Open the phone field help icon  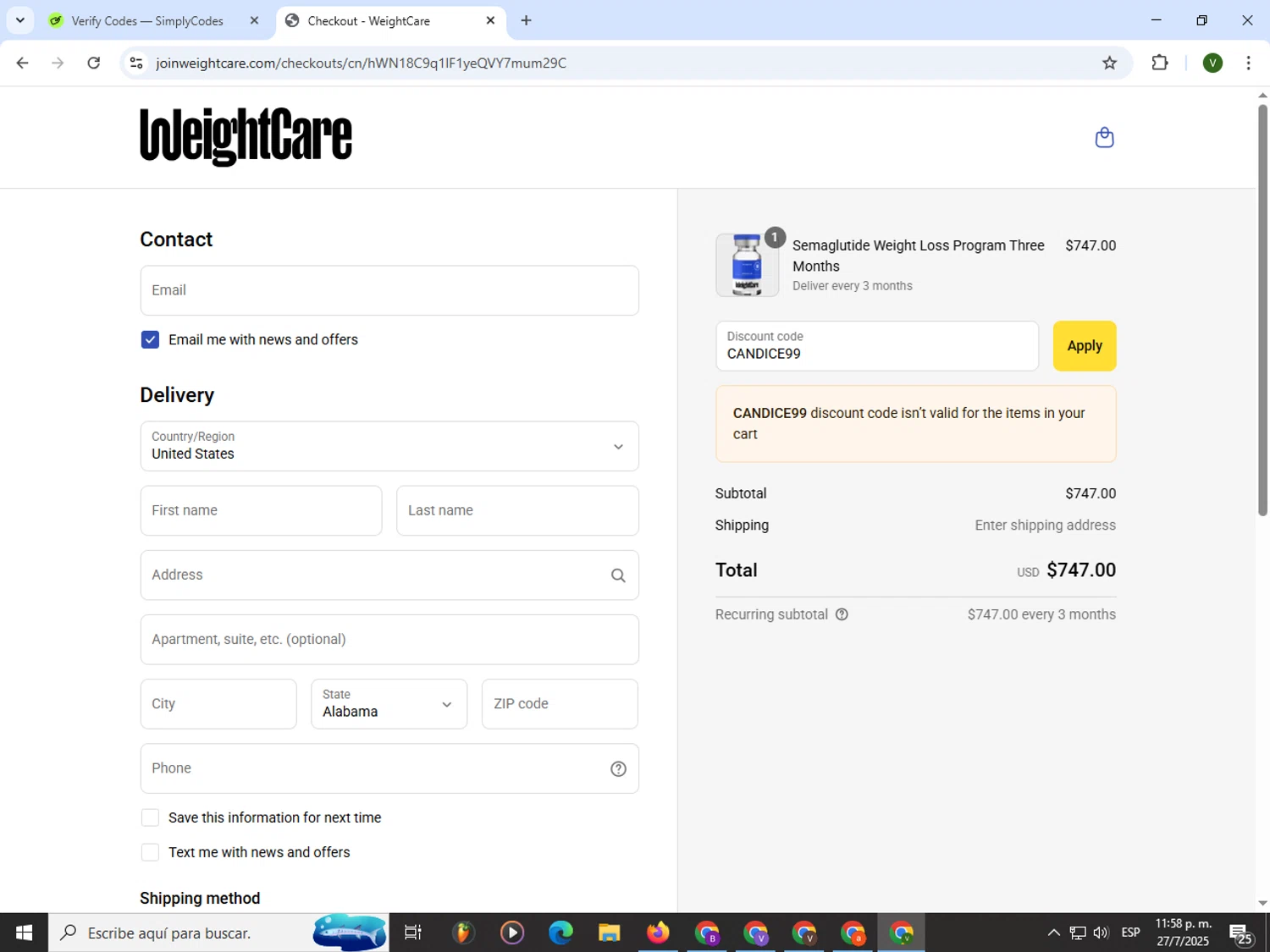(618, 768)
